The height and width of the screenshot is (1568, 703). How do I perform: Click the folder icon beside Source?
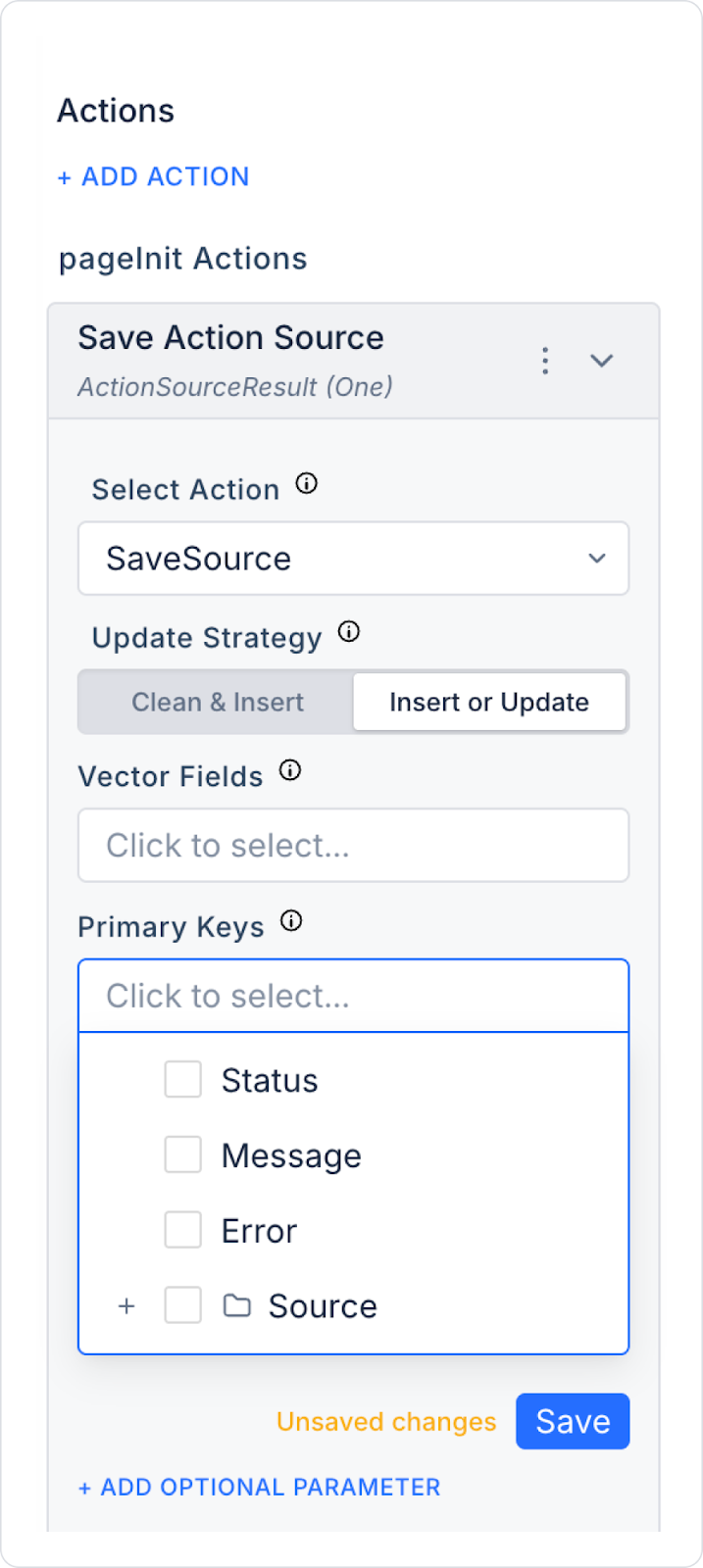click(x=237, y=1305)
